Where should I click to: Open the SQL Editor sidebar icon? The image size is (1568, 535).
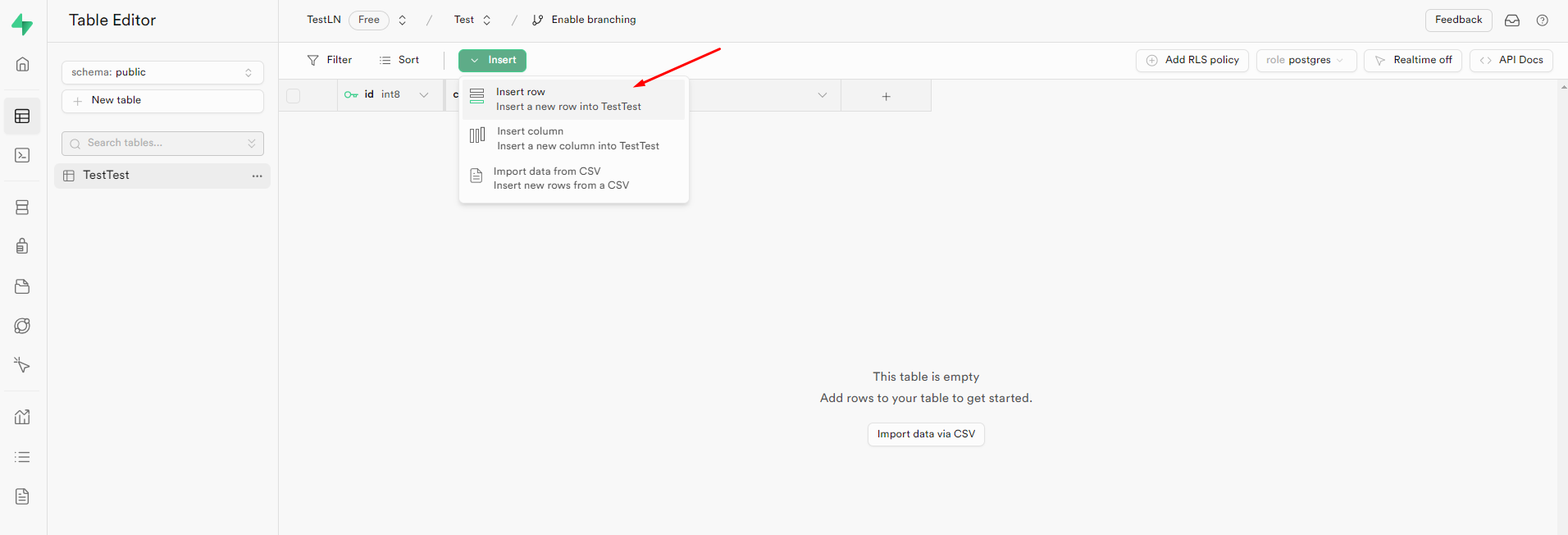pyautogui.click(x=22, y=155)
